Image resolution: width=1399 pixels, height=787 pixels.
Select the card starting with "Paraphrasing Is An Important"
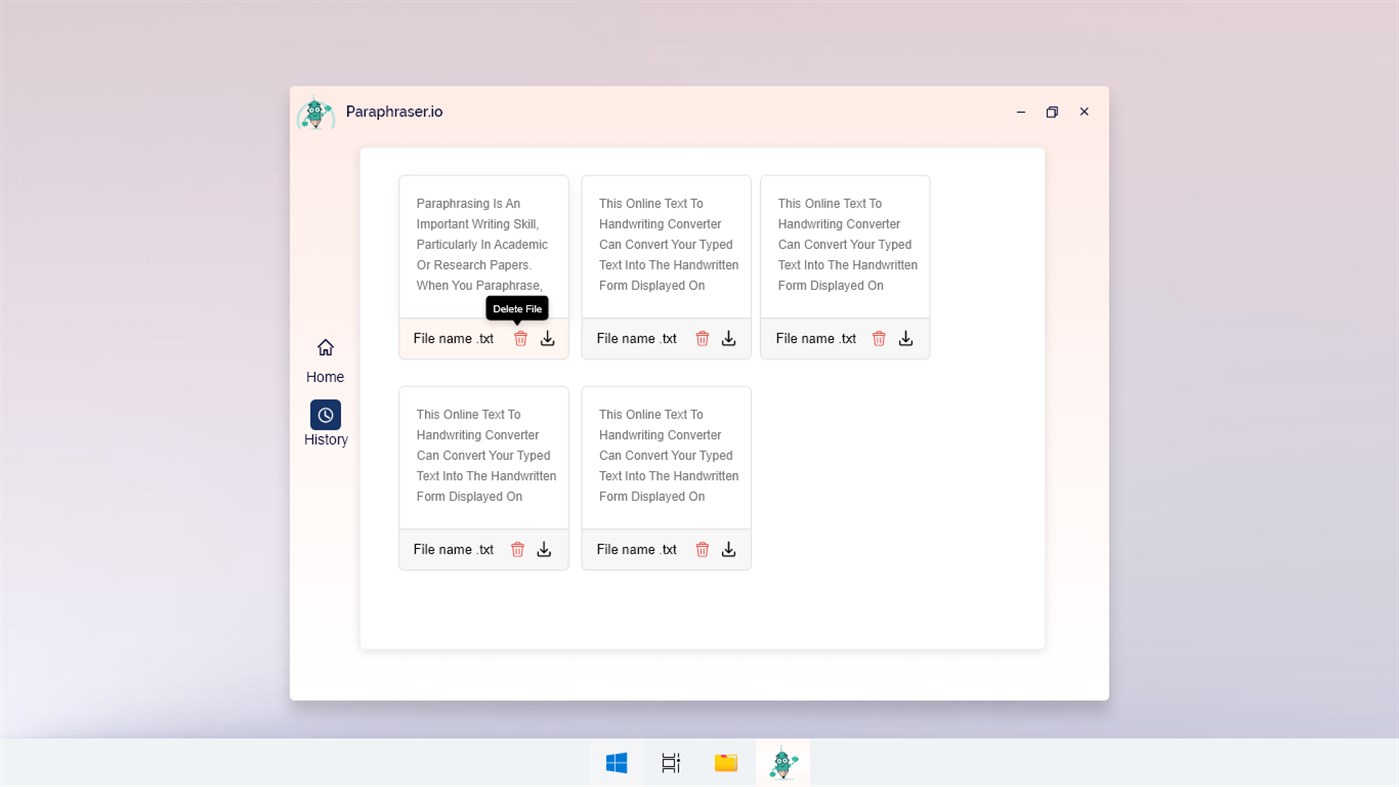point(483,245)
